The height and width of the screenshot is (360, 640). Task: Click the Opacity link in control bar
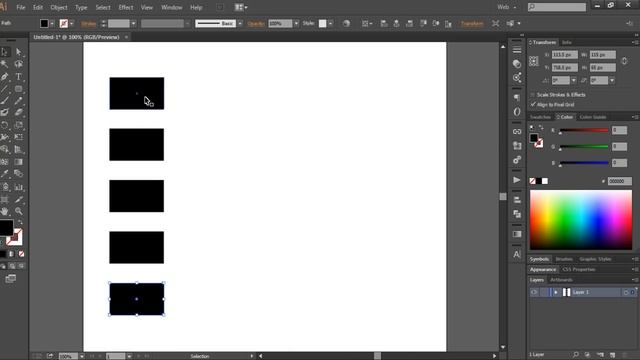(256, 24)
